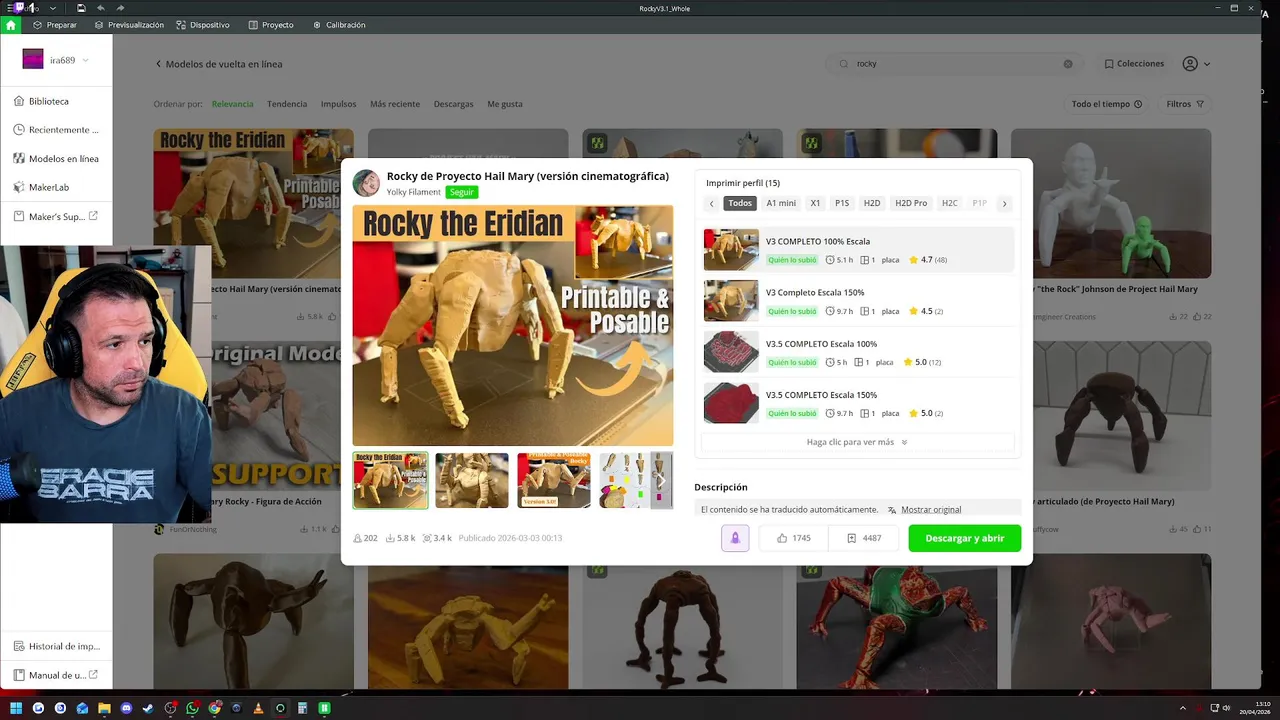Click Descargar y abrir

[x=965, y=538]
